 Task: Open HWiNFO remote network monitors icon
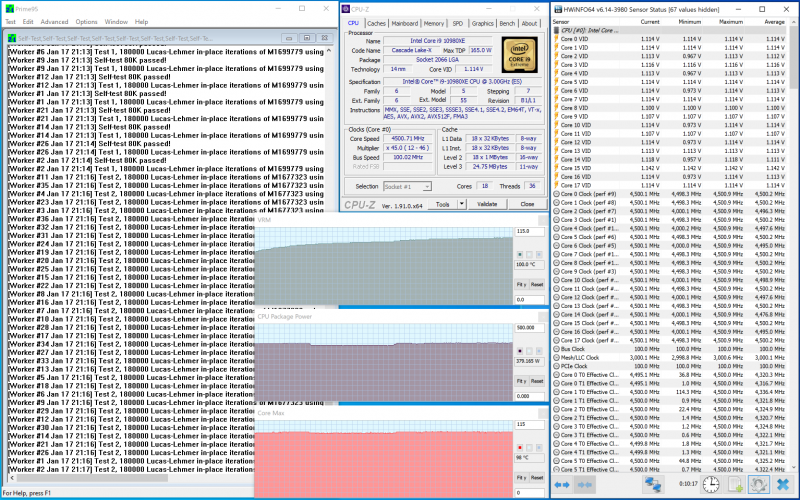[x=653, y=484]
